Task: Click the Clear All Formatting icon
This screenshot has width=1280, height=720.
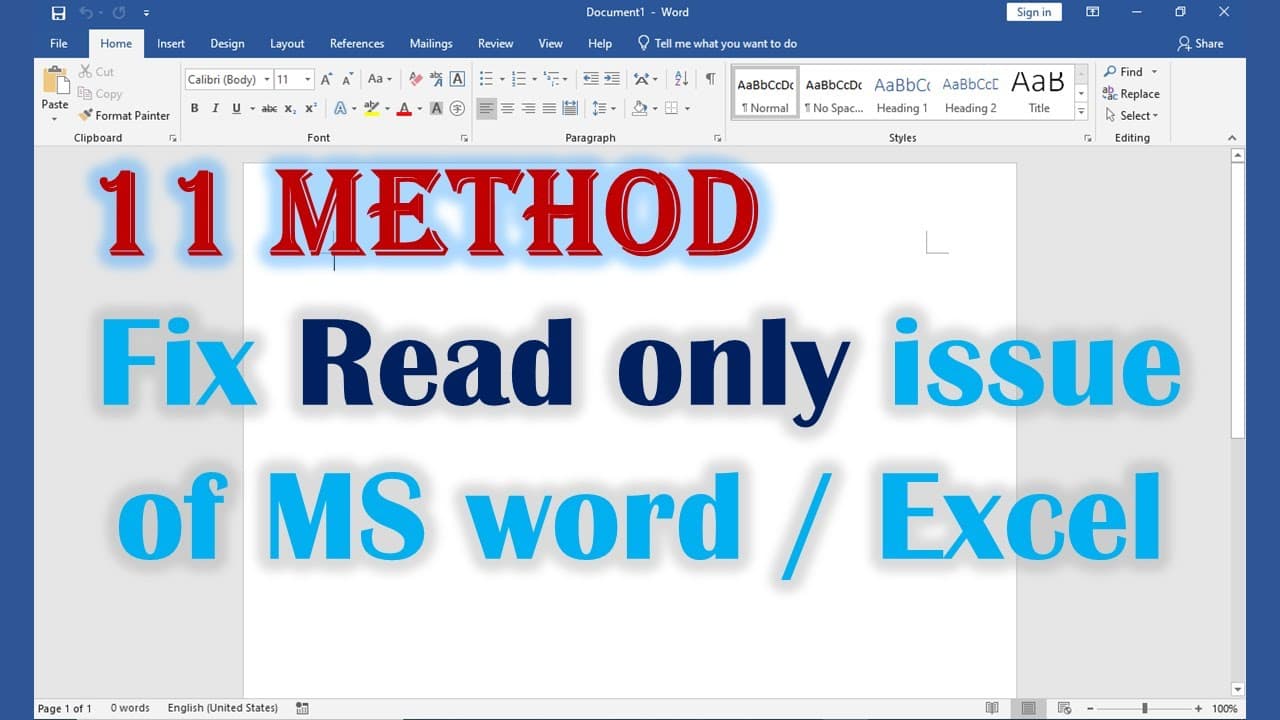Action: tap(415, 79)
